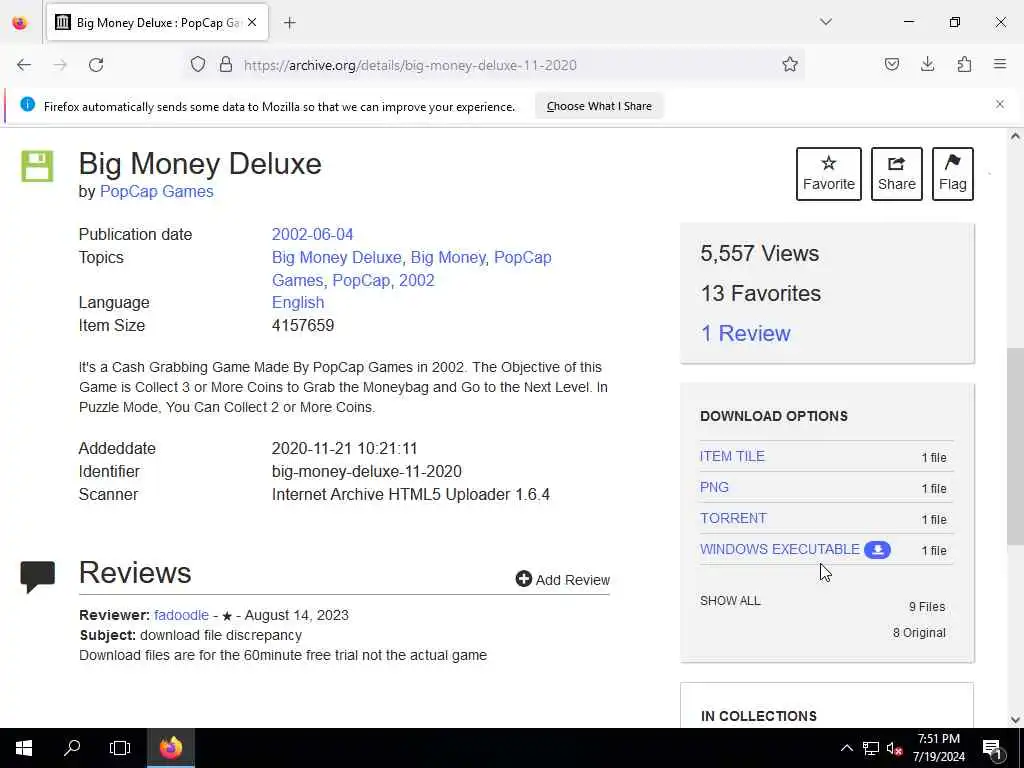Image resolution: width=1024 pixels, height=768 pixels.
Task: Download the ITEM TILE file
Action: [x=732, y=456]
